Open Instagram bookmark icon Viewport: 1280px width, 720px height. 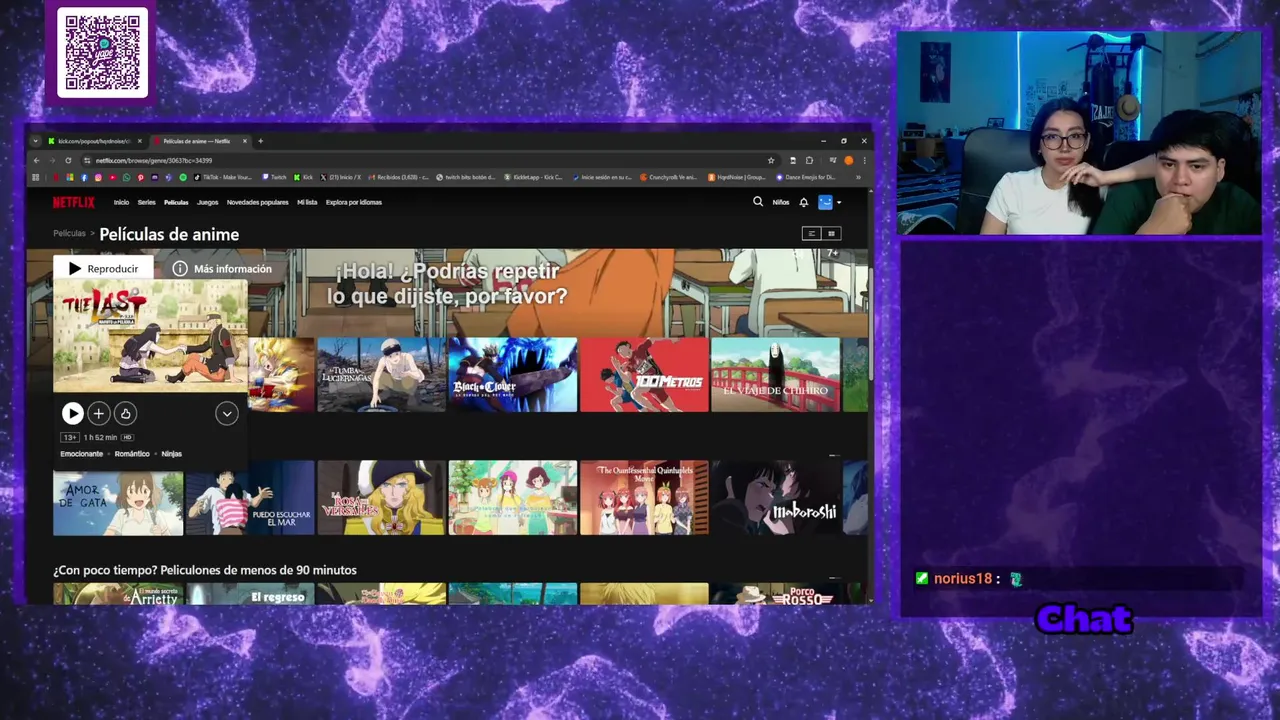point(98,177)
